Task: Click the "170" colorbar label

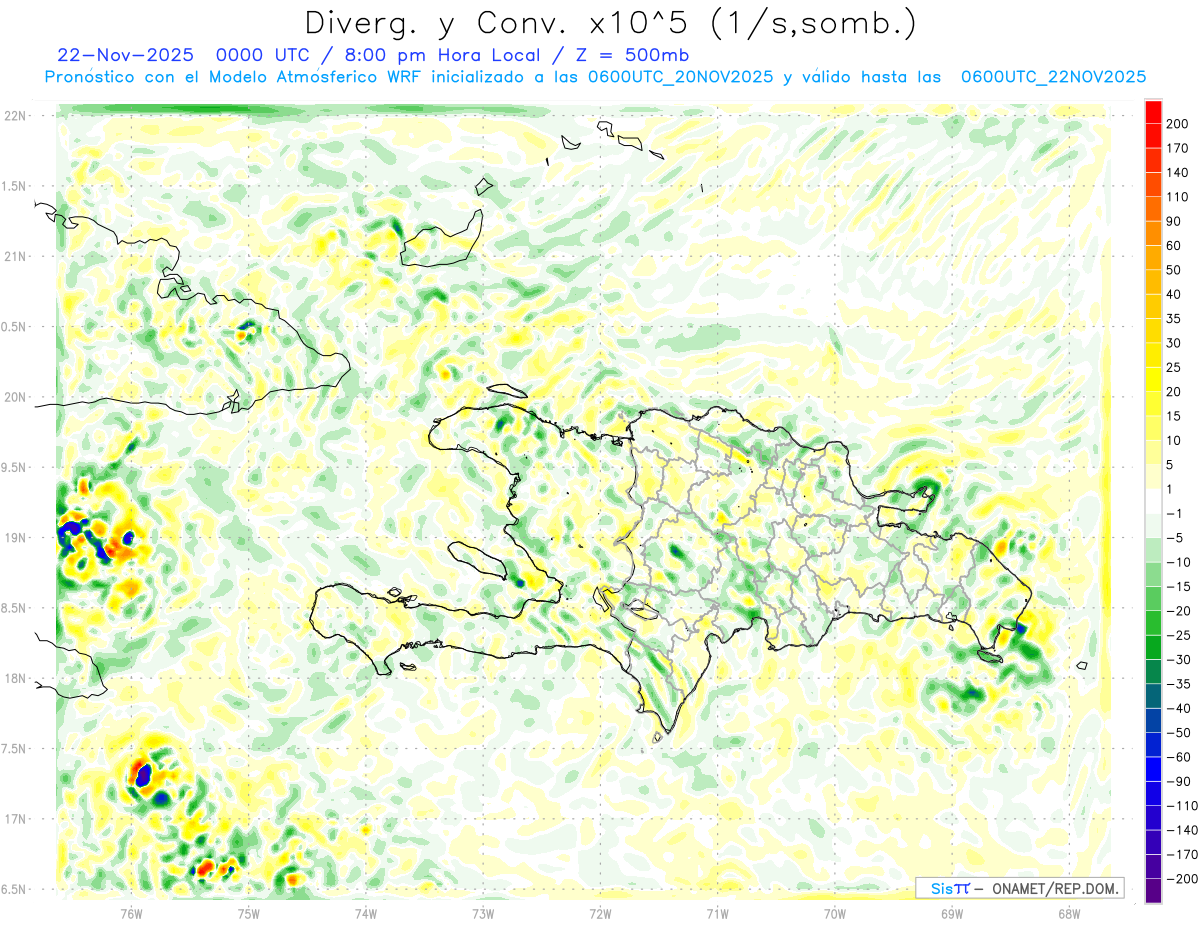Action: coord(1177,148)
